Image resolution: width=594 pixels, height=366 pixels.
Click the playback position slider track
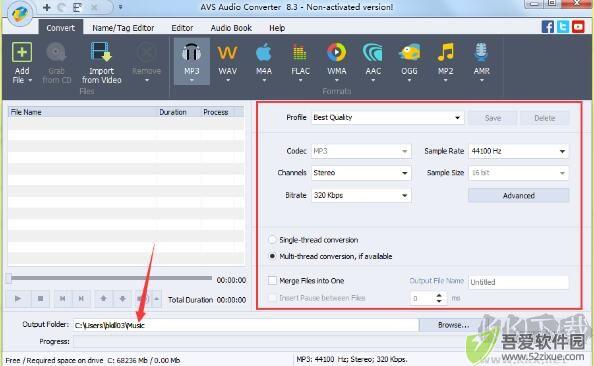(111, 278)
